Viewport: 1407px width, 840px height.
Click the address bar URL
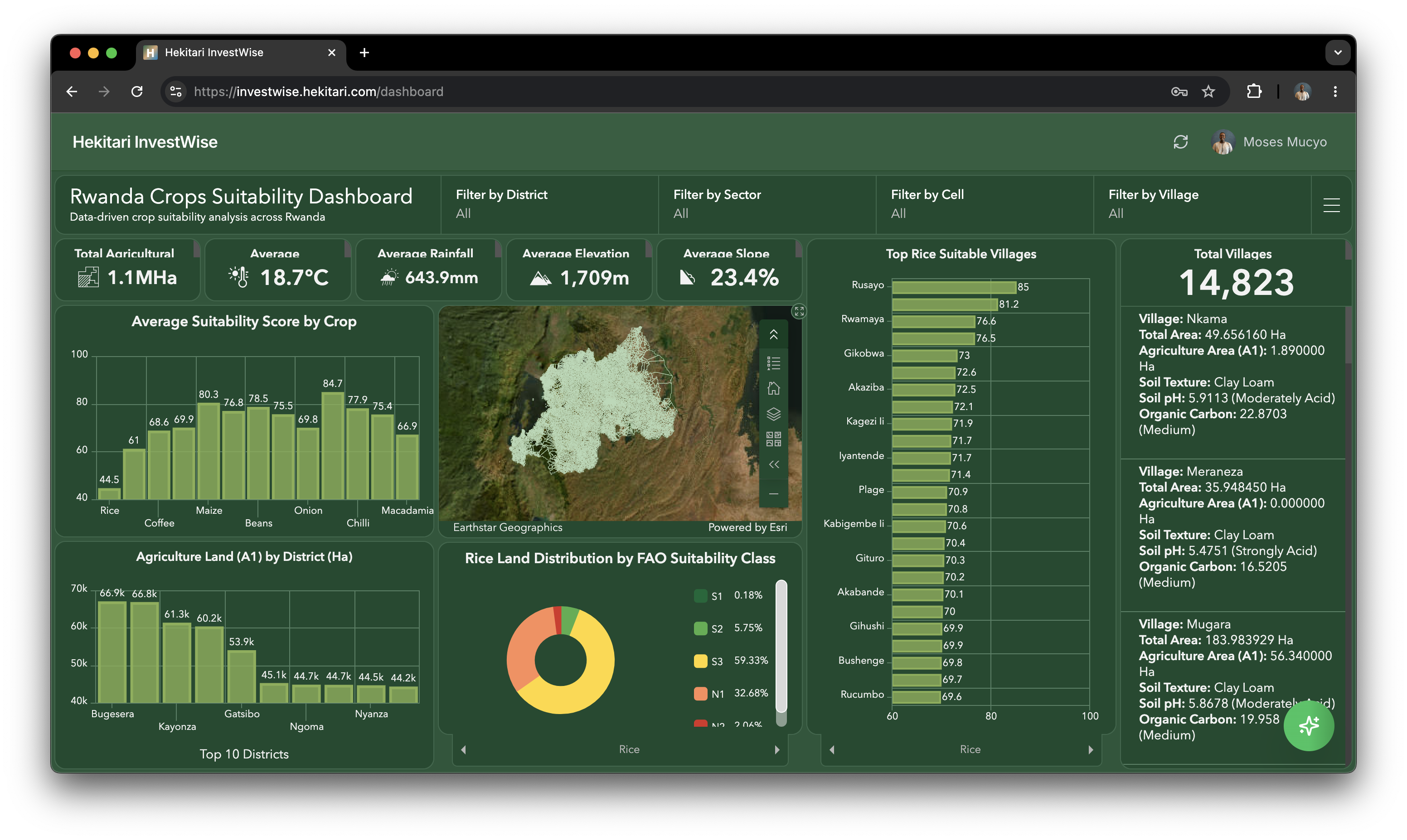point(318,92)
